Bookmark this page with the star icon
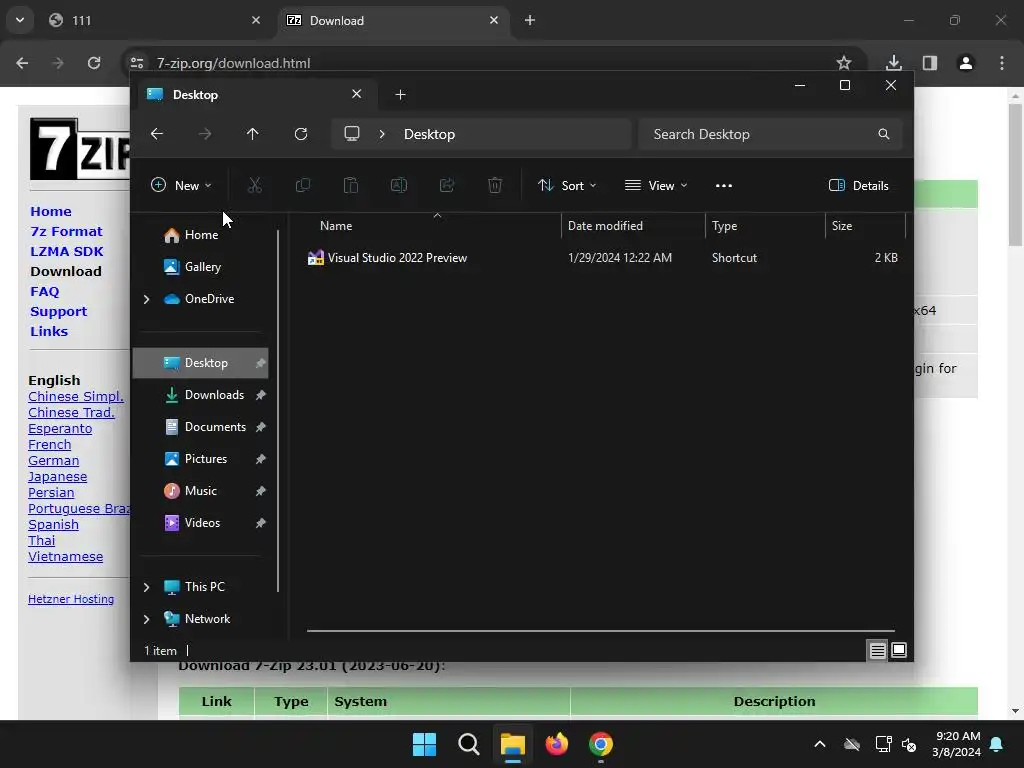 click(844, 63)
